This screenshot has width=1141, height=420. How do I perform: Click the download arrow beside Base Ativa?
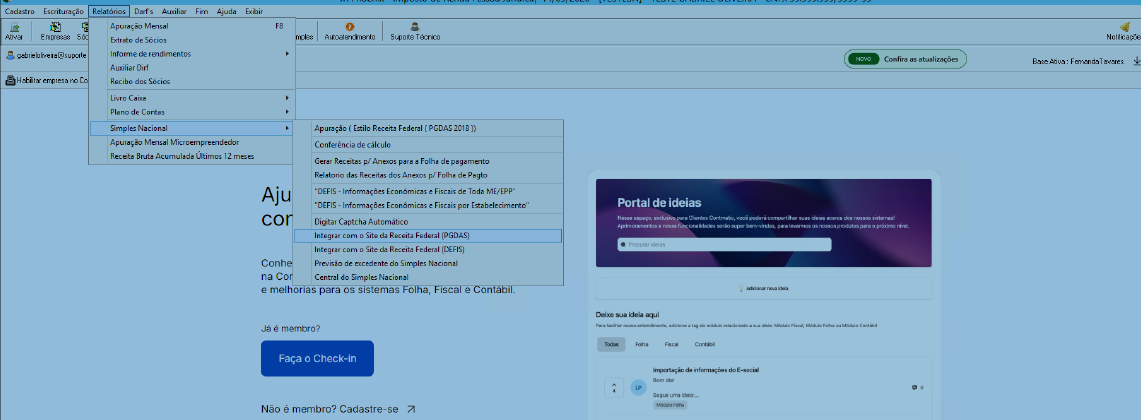click(x=1137, y=61)
